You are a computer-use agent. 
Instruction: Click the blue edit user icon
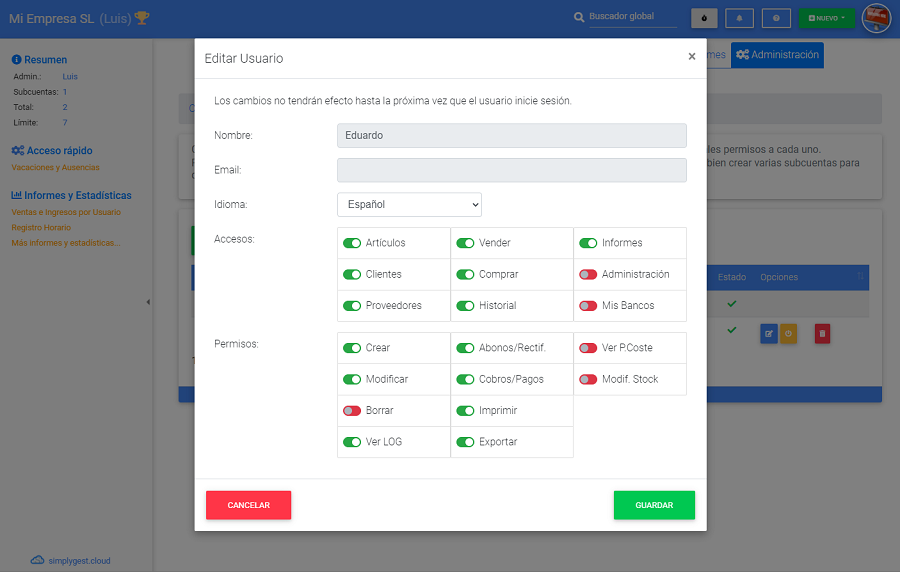click(768, 334)
